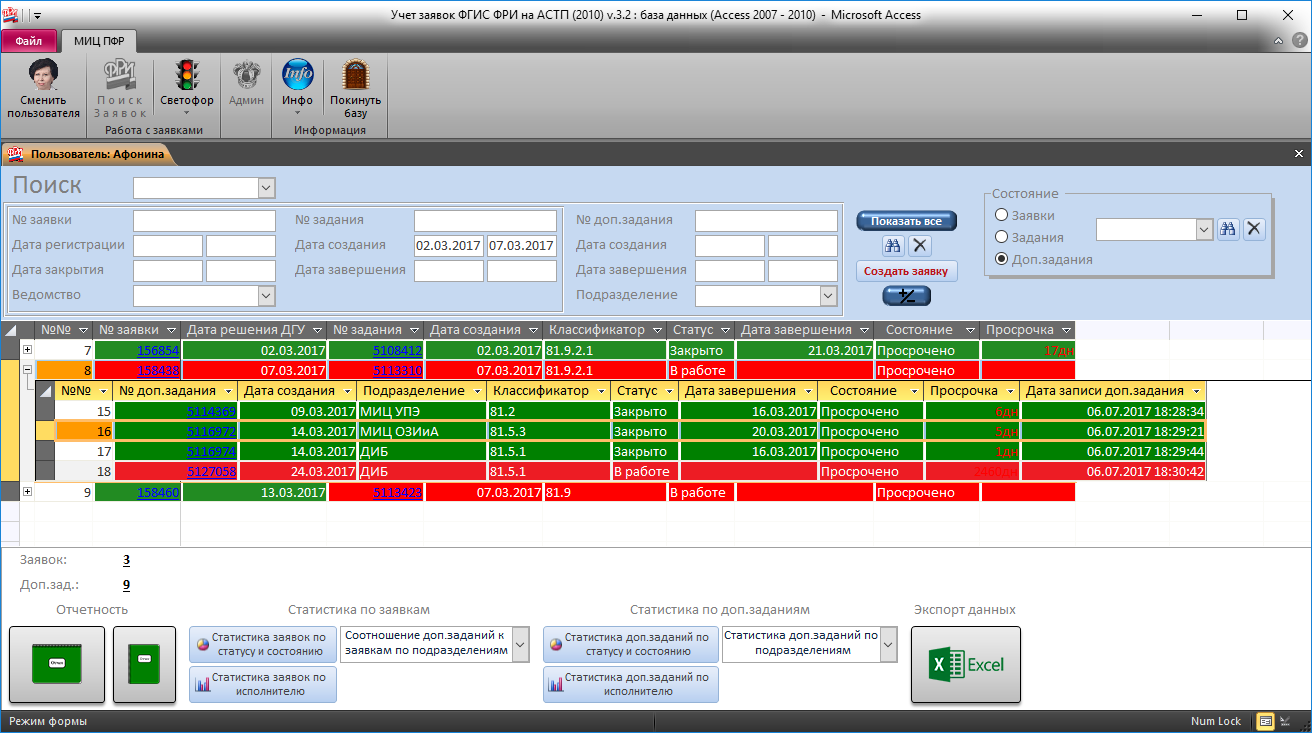The image size is (1312, 733).
Task: Click the Показать все button
Action: coord(906,221)
